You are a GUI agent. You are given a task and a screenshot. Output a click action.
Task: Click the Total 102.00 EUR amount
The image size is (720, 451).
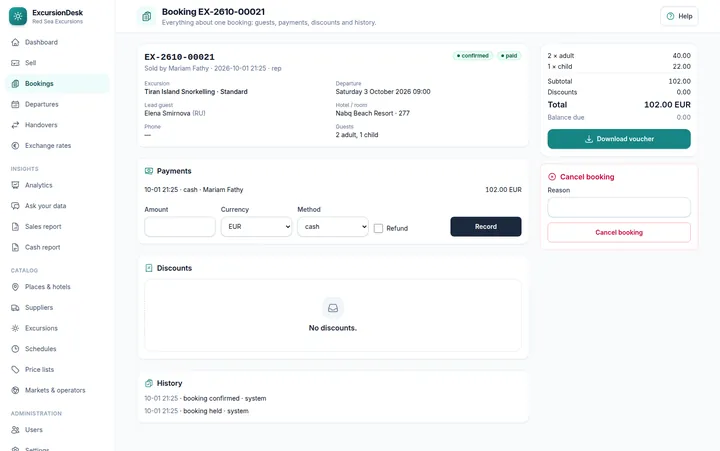[x=667, y=105]
